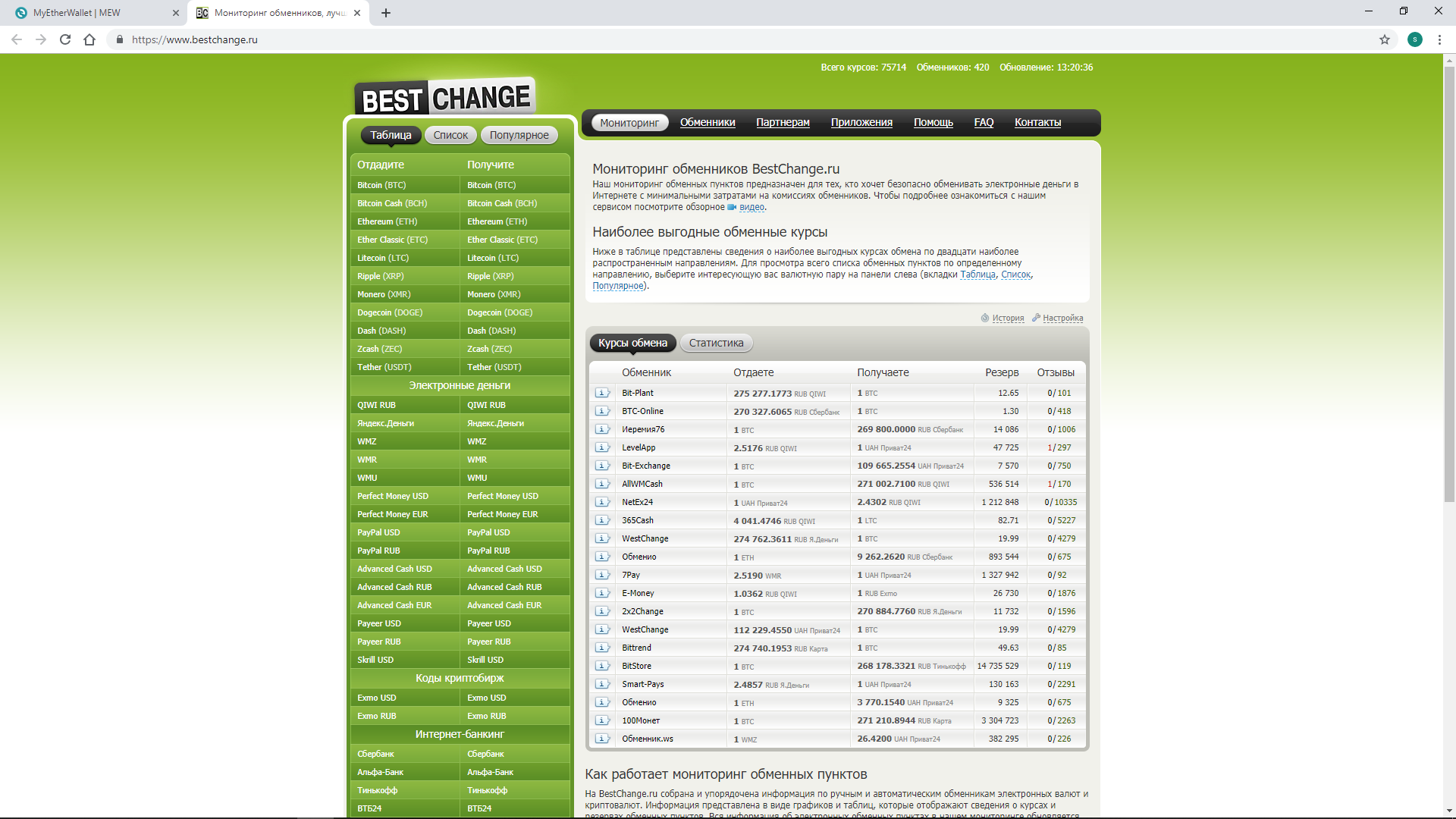Open info icon for 7Pay row
This screenshot has width=1456, height=819.
point(603,575)
